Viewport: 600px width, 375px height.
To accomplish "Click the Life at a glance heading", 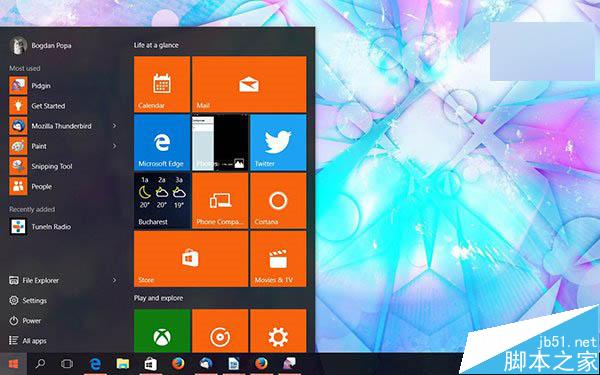I will click(x=156, y=45).
